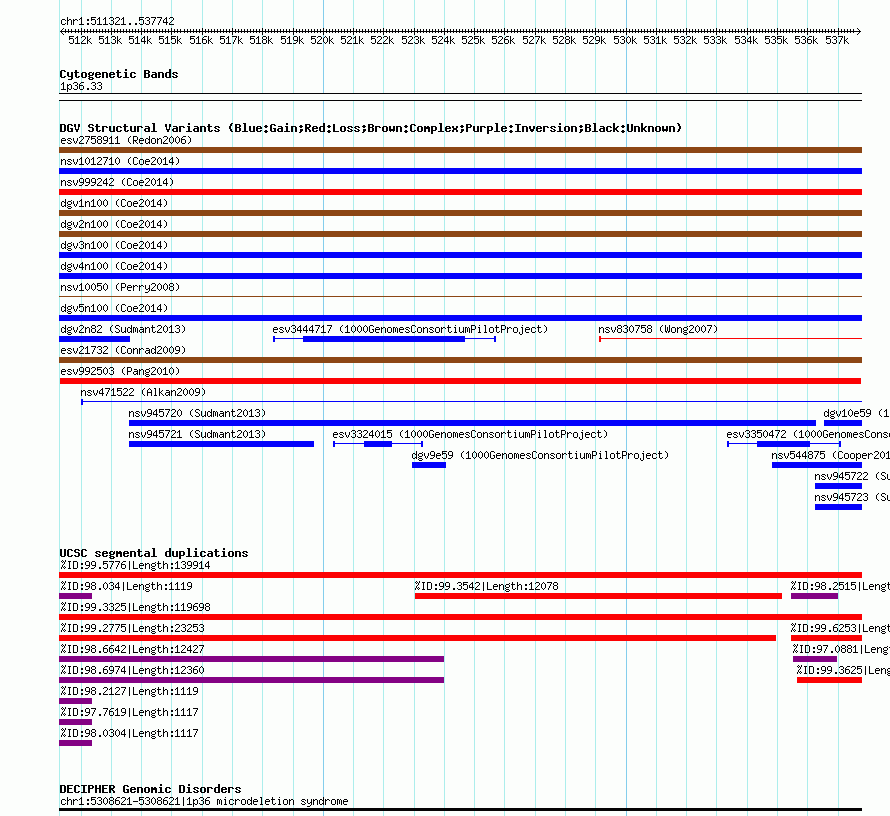Viewport: 890px width, 816px height.
Task: Click nsv830758 (Wong2007) label
Action: click(x=658, y=329)
